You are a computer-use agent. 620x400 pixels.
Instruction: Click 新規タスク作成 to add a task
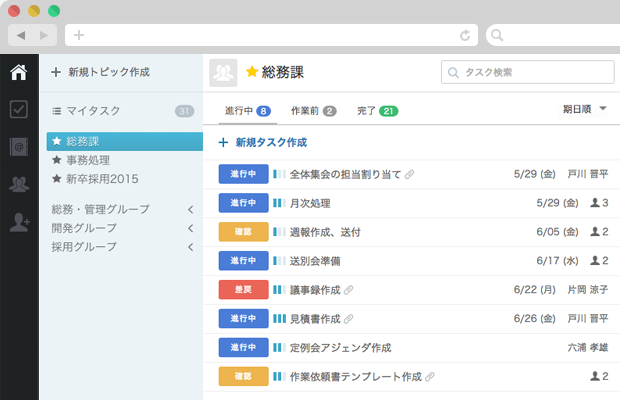coord(263,143)
